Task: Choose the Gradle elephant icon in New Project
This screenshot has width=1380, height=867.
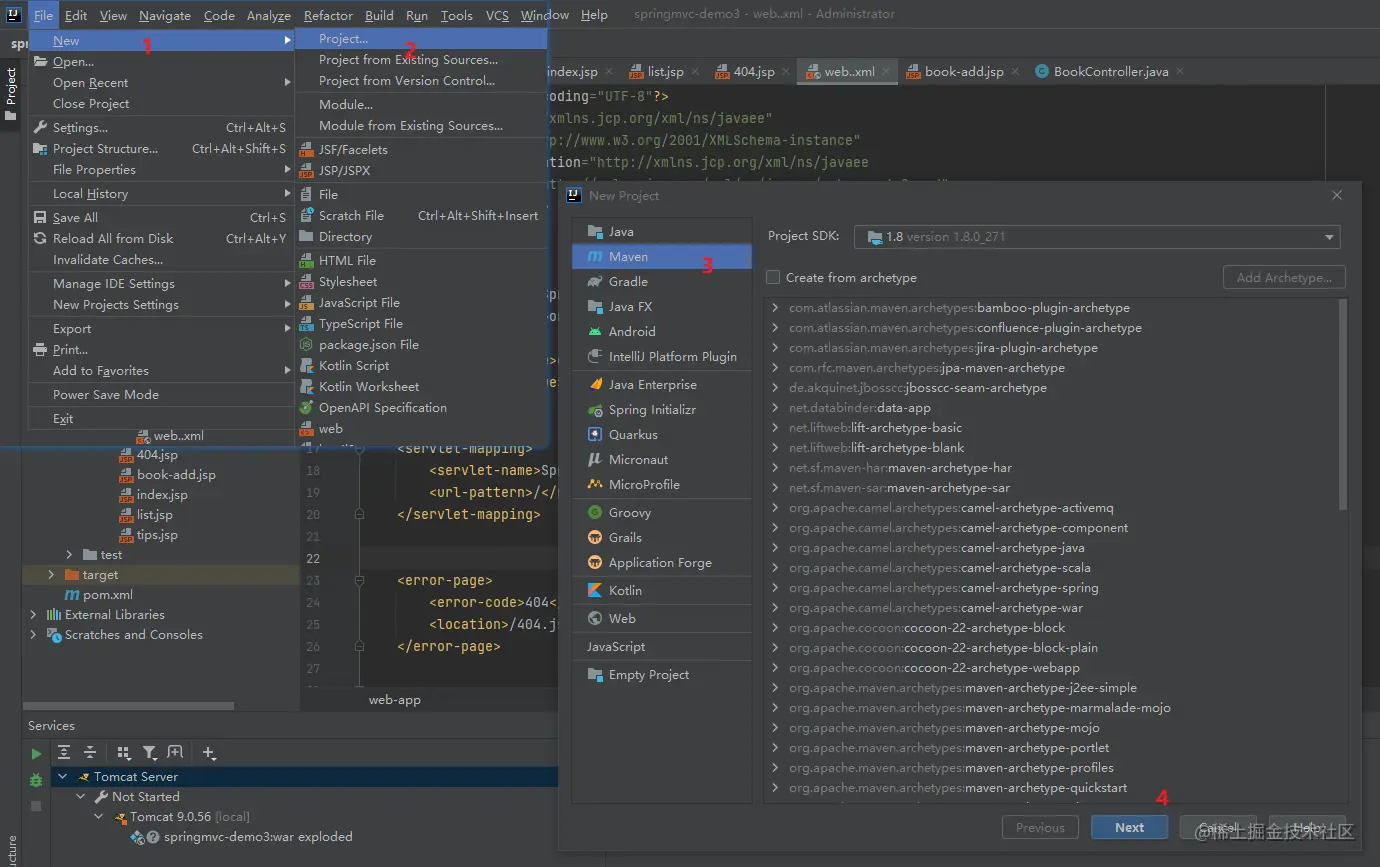Action: 595,282
